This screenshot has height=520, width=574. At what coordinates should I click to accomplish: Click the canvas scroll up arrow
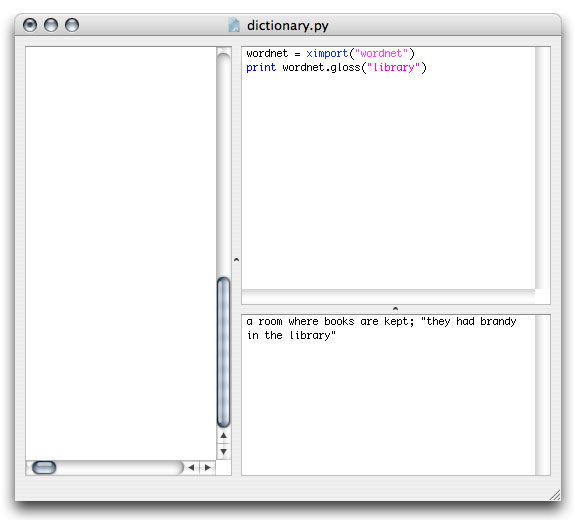tap(224, 435)
